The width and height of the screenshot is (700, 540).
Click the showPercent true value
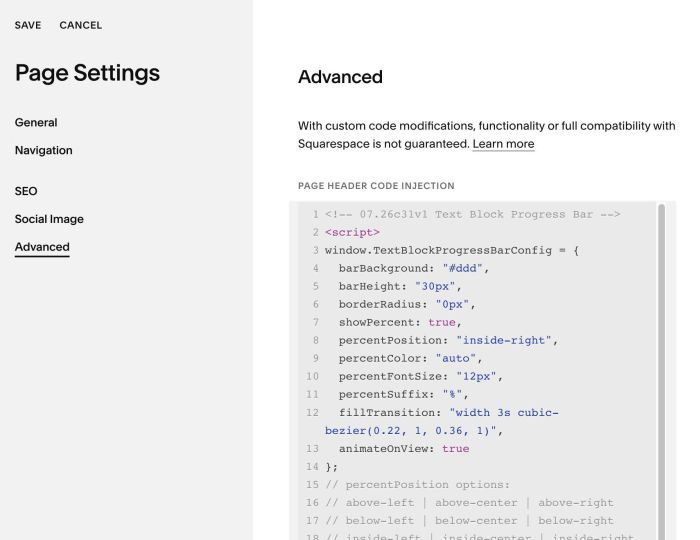[x=442, y=323]
